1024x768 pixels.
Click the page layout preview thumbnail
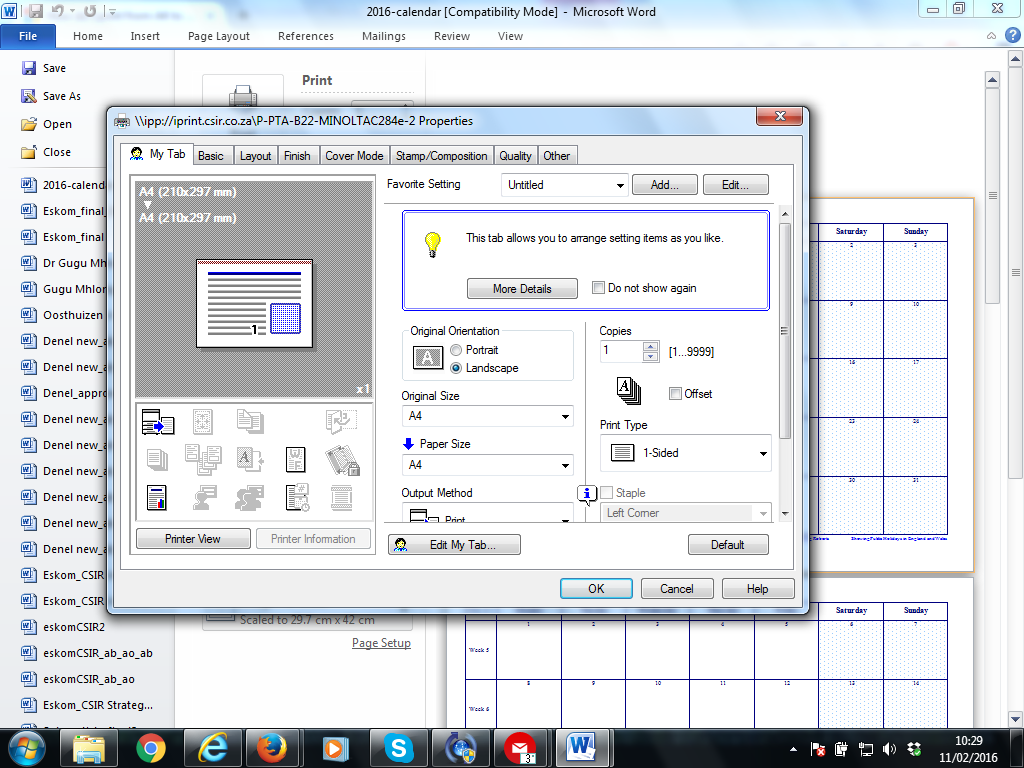pyautogui.click(x=255, y=304)
